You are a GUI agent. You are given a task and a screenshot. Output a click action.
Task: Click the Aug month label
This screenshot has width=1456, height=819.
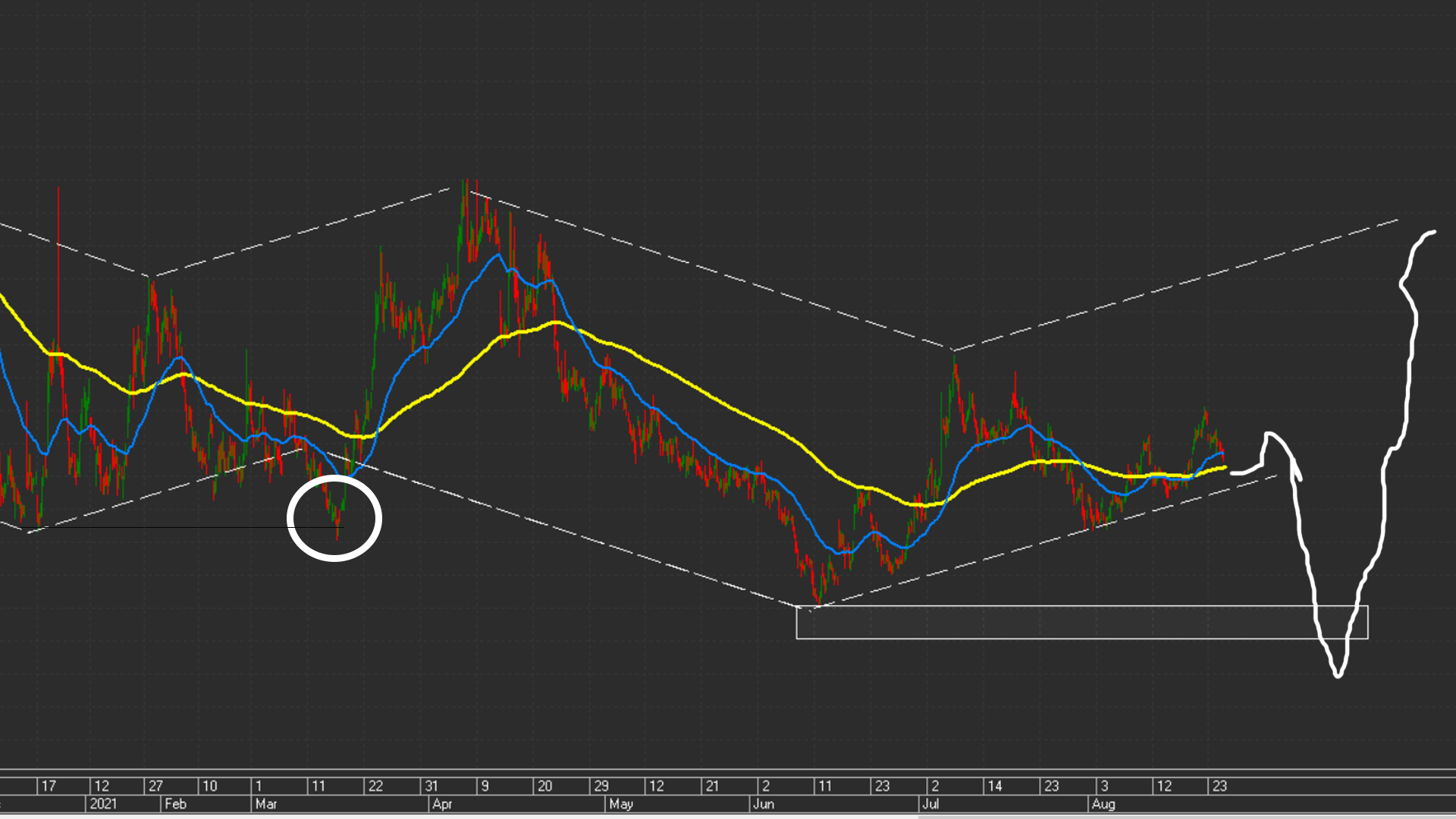(1103, 804)
